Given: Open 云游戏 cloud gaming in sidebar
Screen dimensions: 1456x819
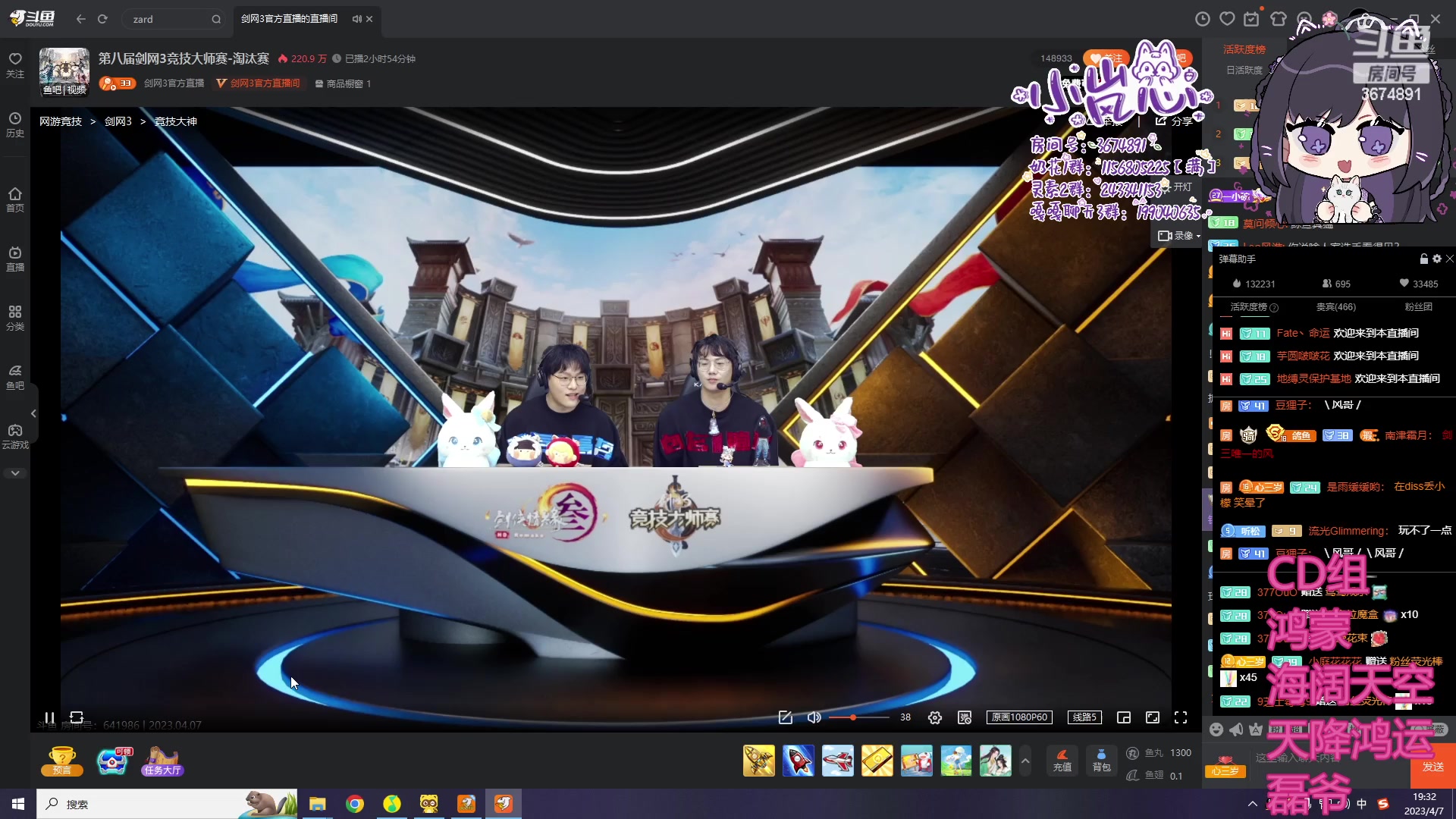Looking at the screenshot, I should [x=15, y=437].
